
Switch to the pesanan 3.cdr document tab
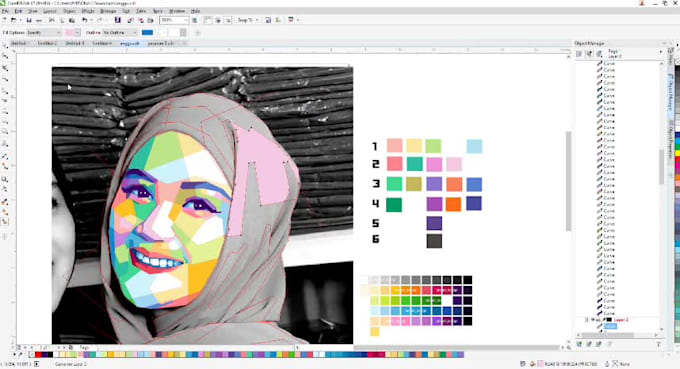(x=160, y=43)
